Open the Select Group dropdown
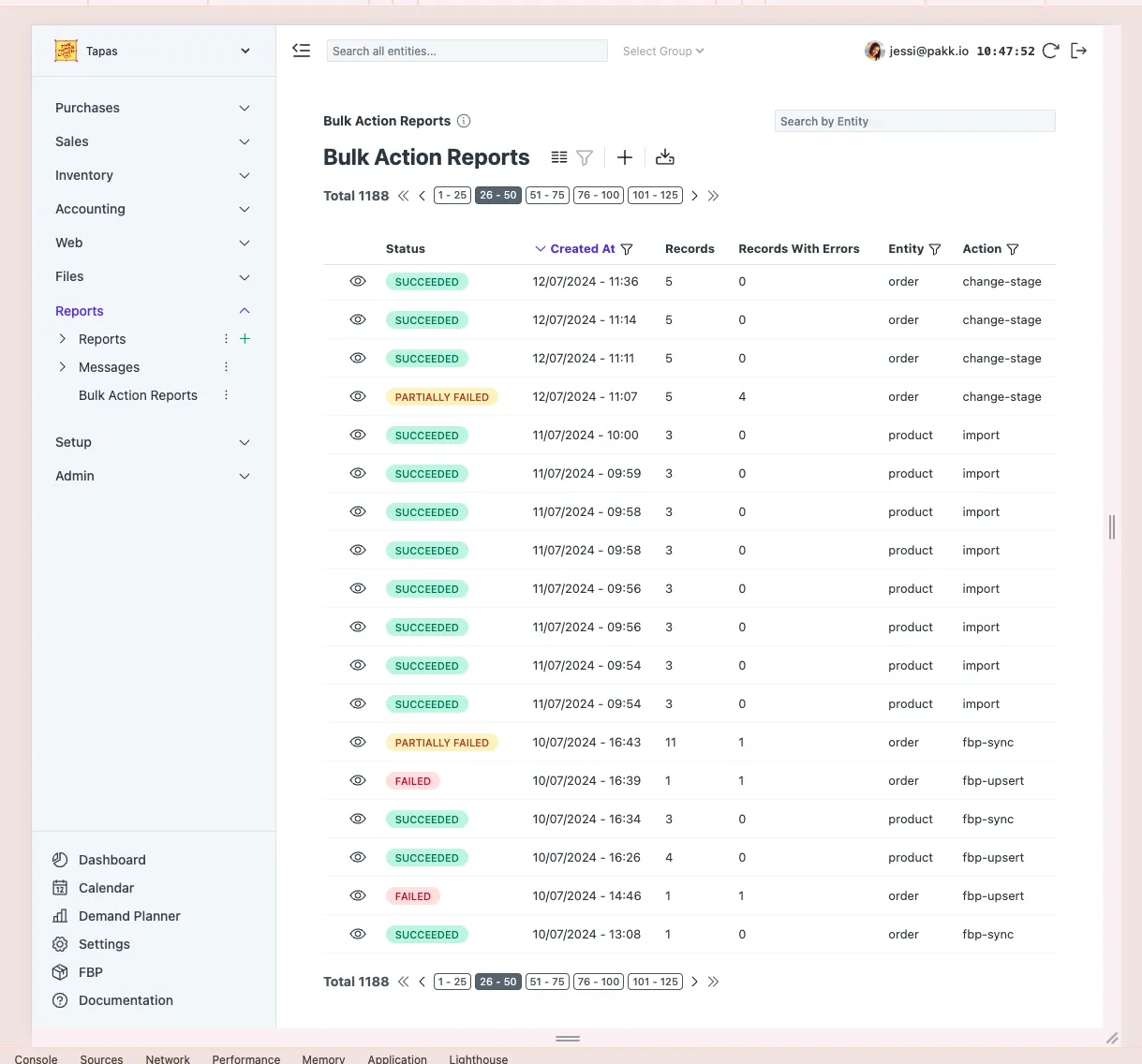The image size is (1142, 1064). [662, 51]
